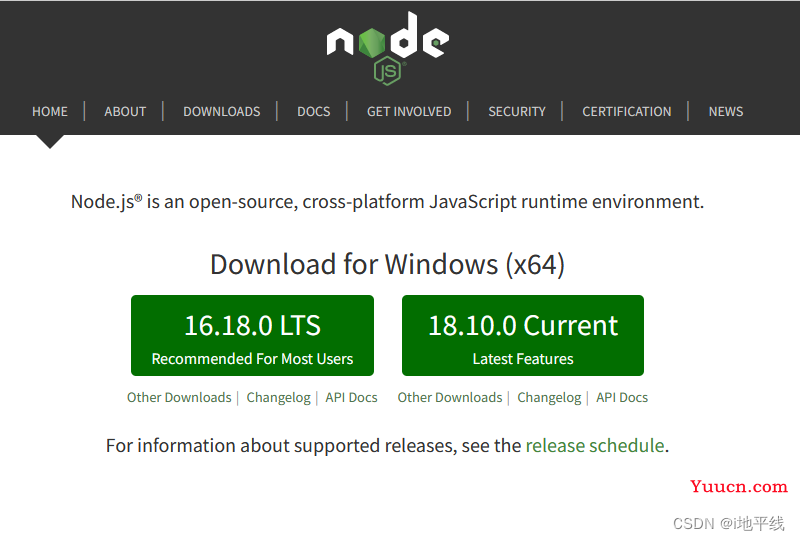Open API Docs under the Current button
The height and width of the screenshot is (541, 800).
(x=622, y=398)
